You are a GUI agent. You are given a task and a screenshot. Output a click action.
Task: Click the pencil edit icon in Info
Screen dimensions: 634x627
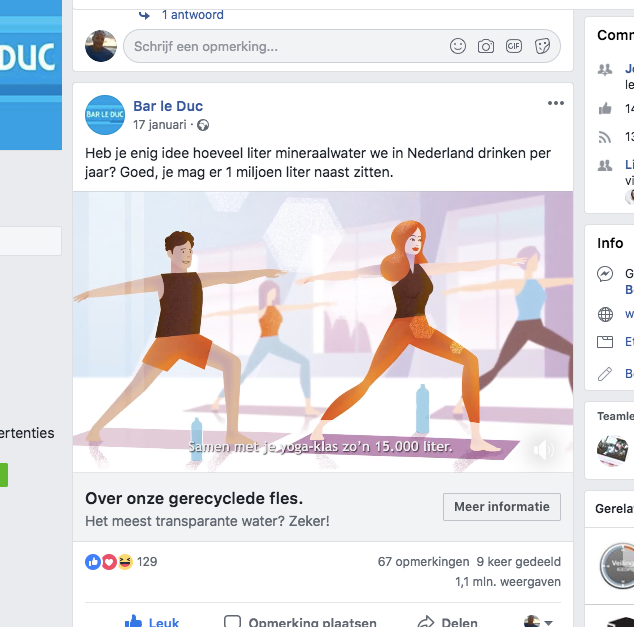605,374
